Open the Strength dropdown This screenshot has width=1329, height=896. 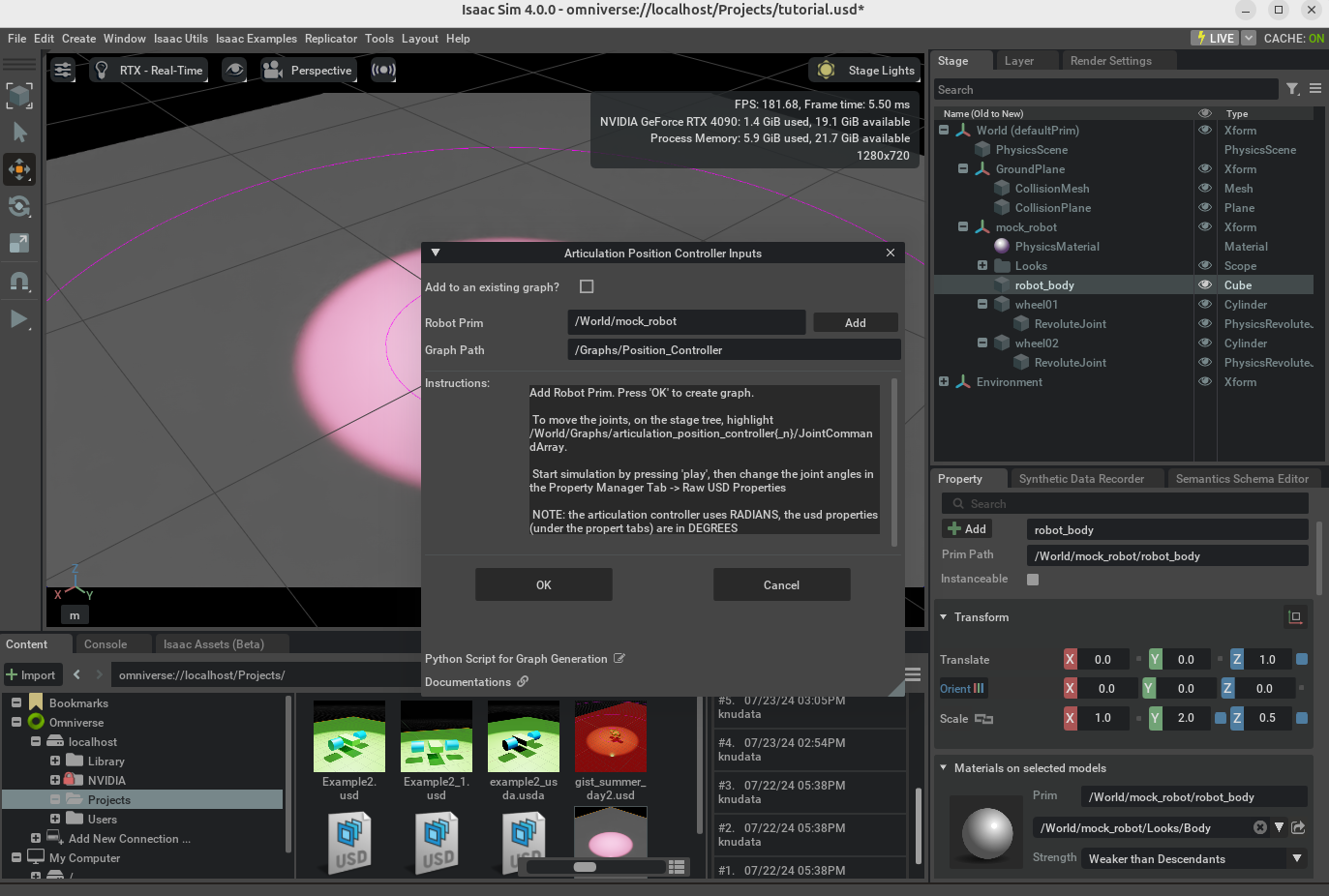coord(1195,858)
